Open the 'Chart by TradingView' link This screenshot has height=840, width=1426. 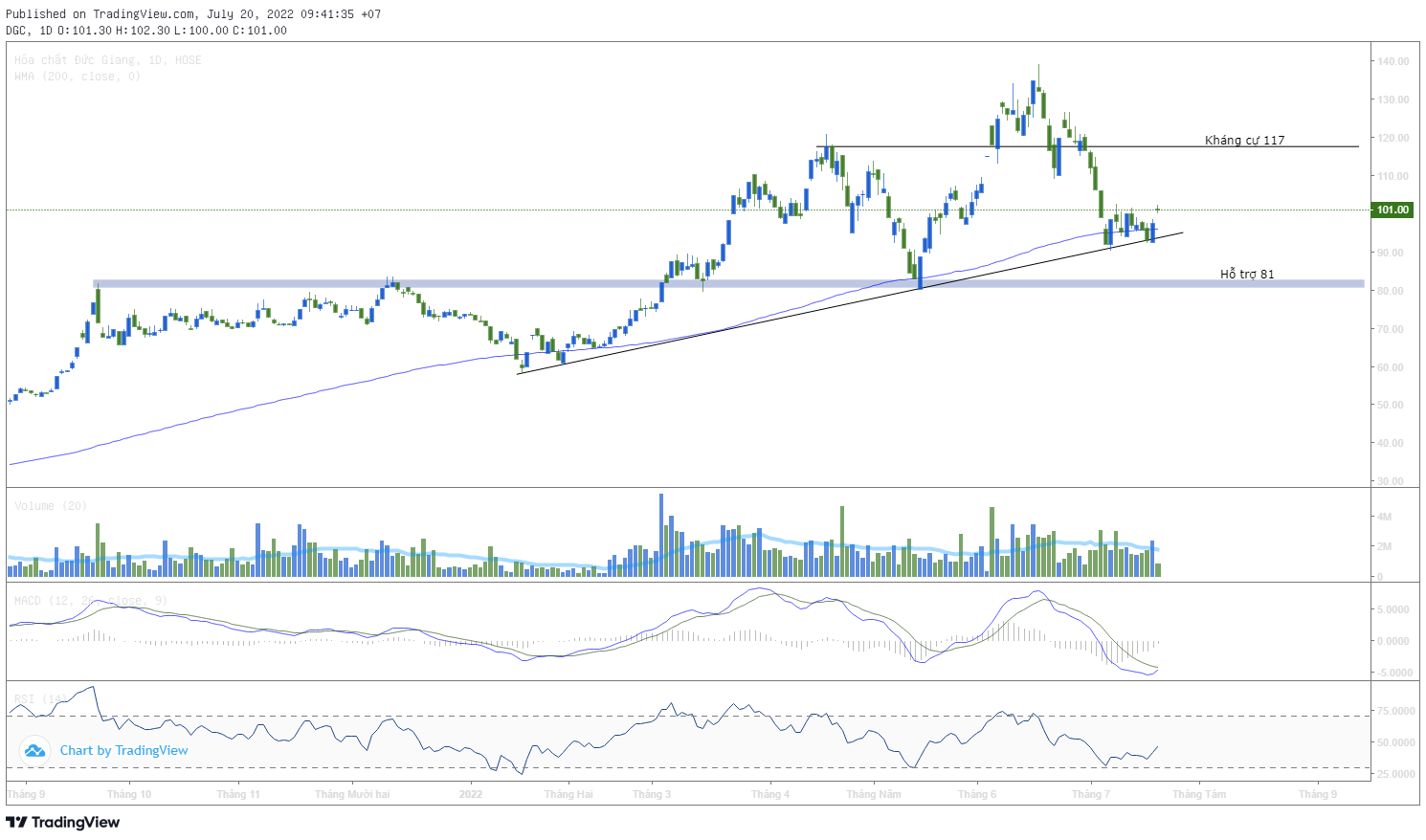click(123, 751)
